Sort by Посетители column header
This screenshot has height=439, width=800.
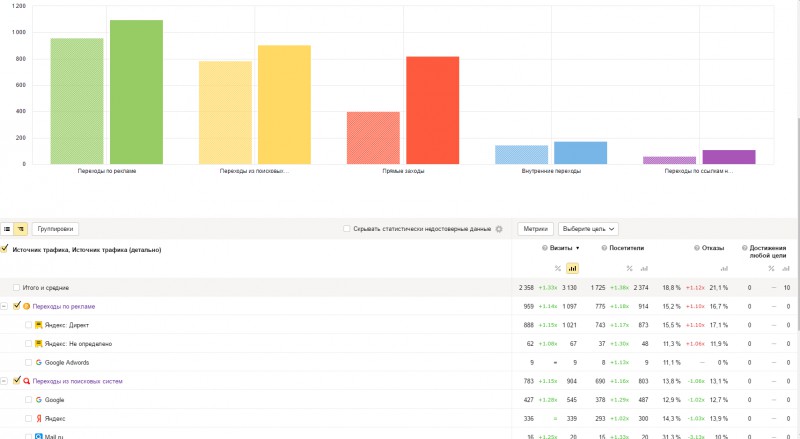627,248
